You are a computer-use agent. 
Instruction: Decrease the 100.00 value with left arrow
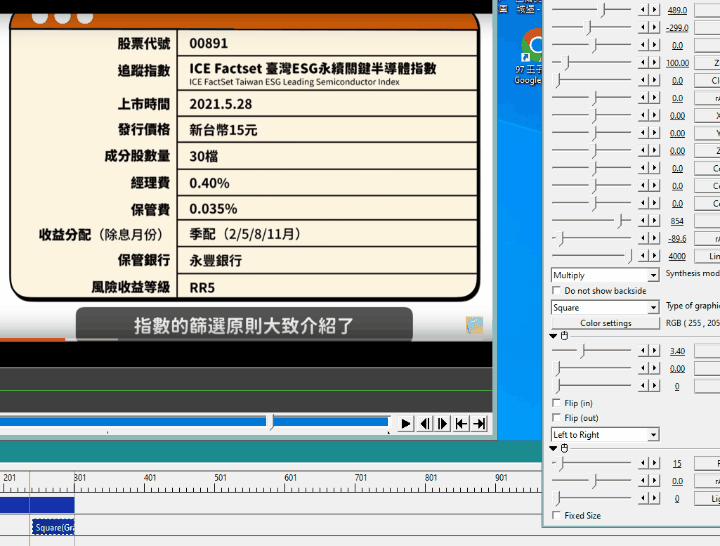click(x=643, y=62)
